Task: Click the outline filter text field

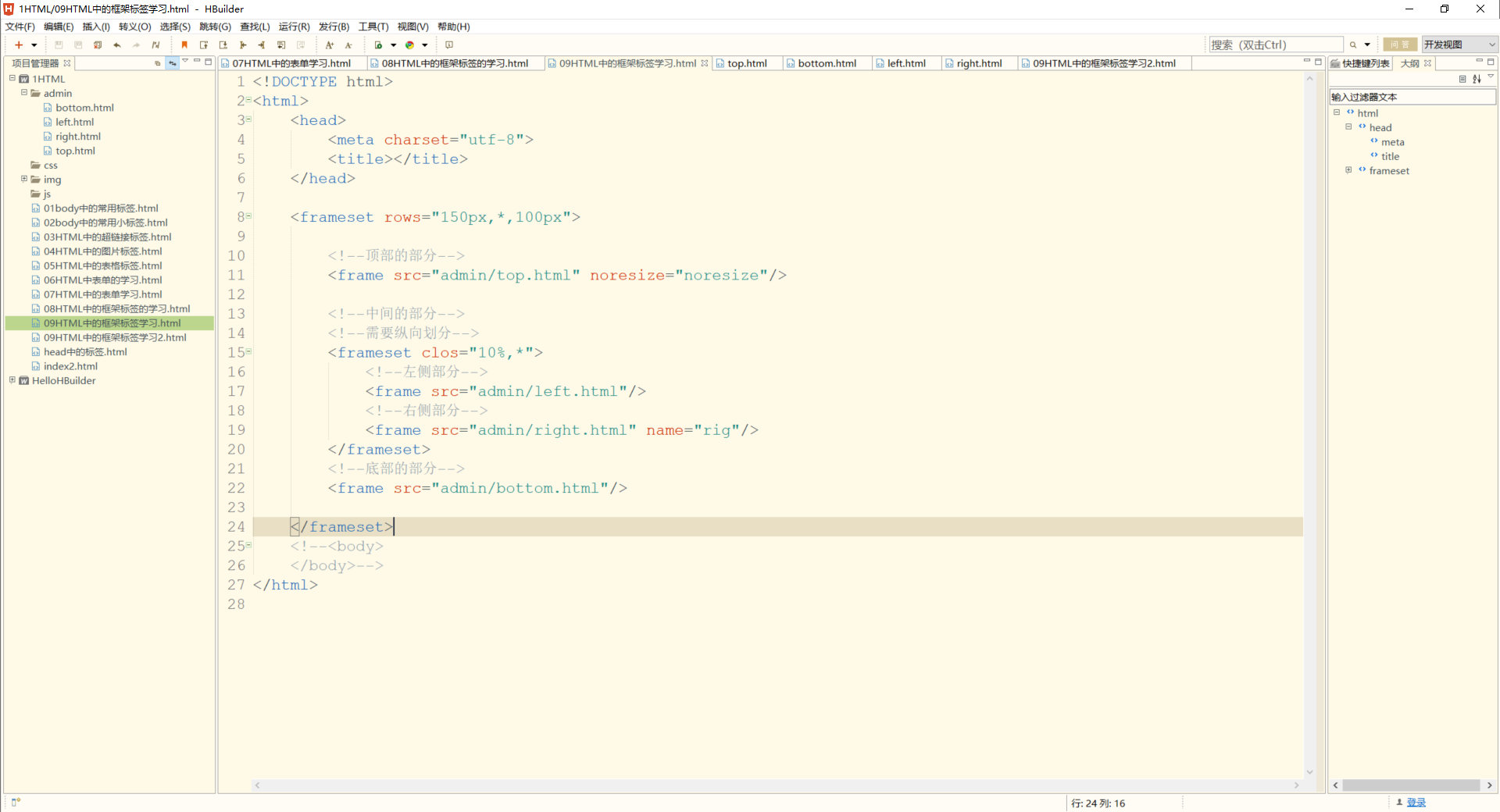Action: [1412, 97]
